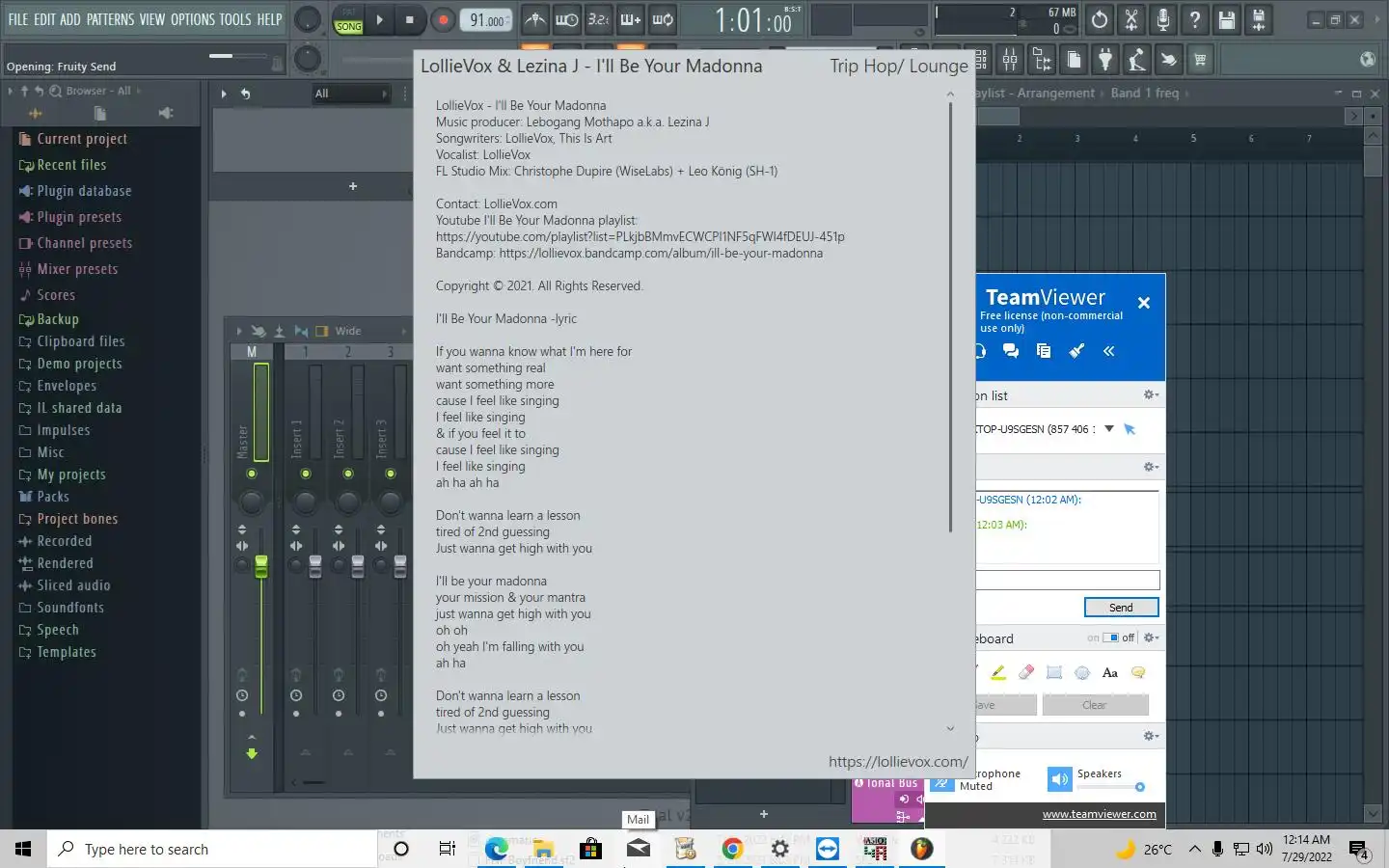Click the Play button in transport

(x=380, y=19)
